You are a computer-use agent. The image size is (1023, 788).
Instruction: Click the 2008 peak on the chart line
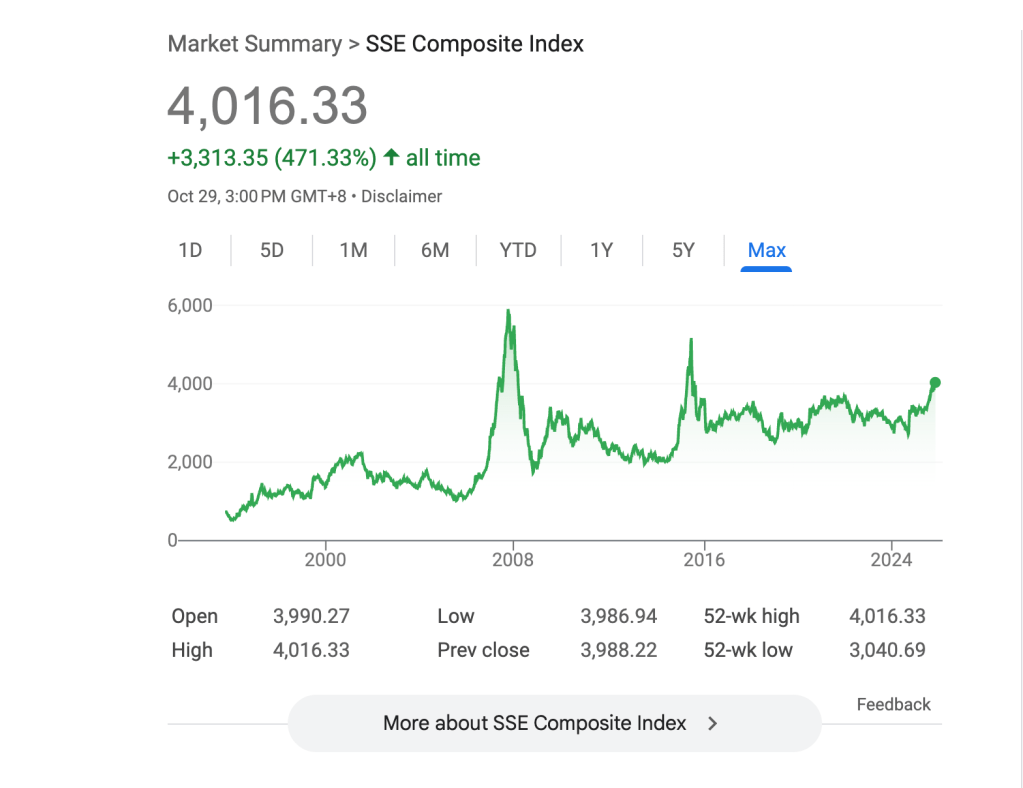click(x=508, y=312)
